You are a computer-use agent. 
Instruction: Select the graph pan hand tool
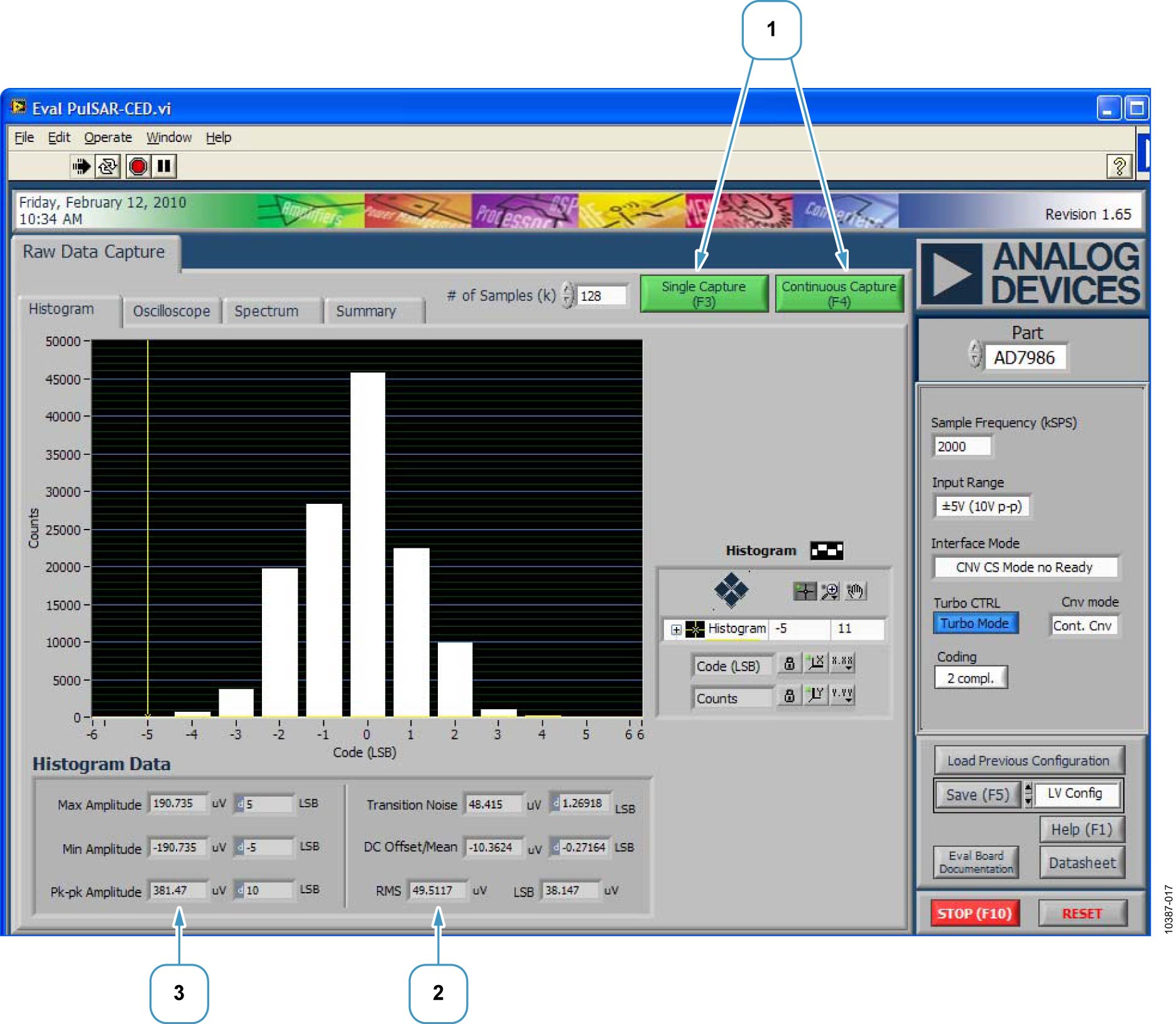tap(855, 591)
